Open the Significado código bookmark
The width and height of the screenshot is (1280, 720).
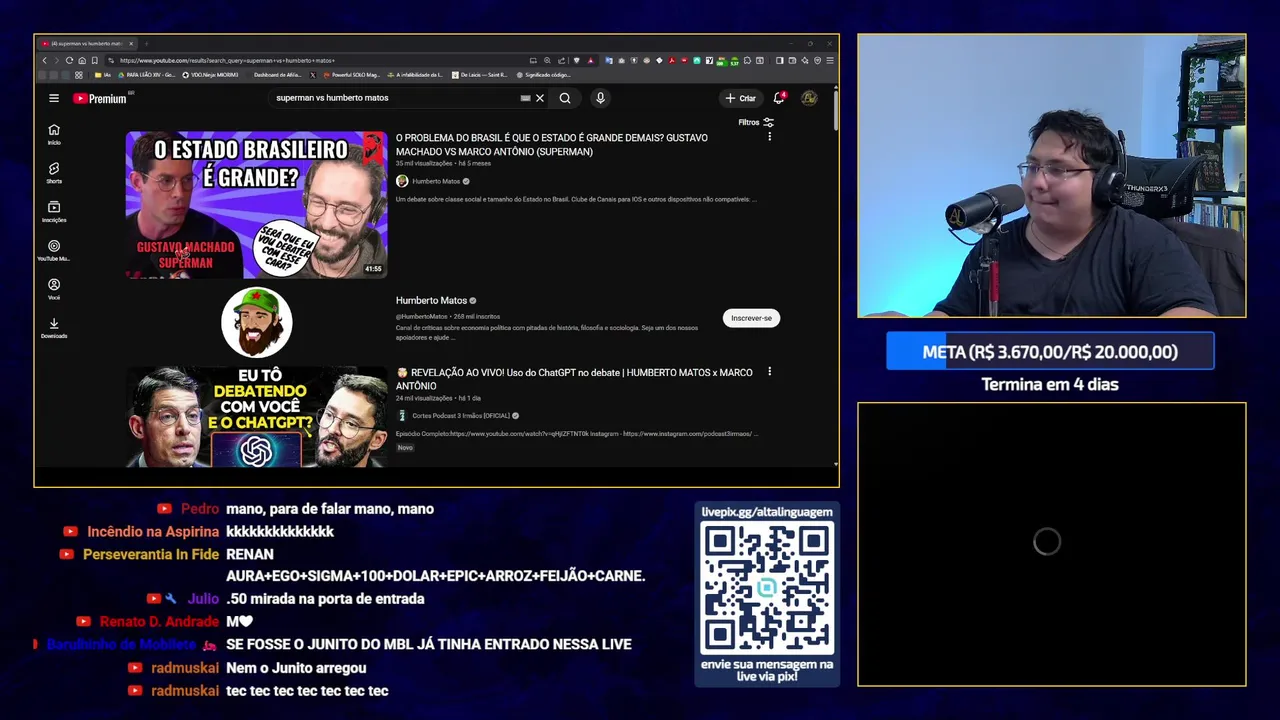pyautogui.click(x=544, y=75)
